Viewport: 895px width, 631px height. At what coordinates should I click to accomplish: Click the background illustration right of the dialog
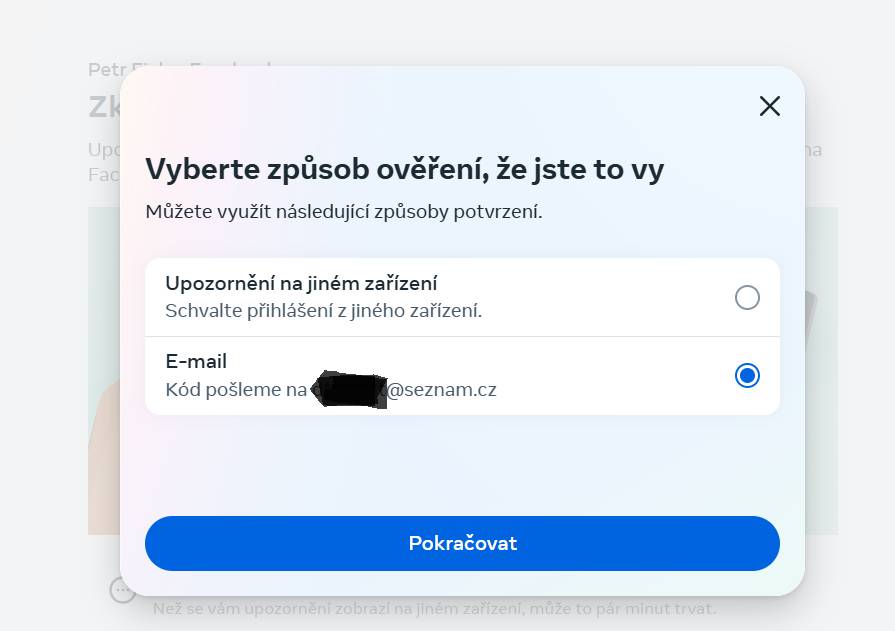click(821, 371)
